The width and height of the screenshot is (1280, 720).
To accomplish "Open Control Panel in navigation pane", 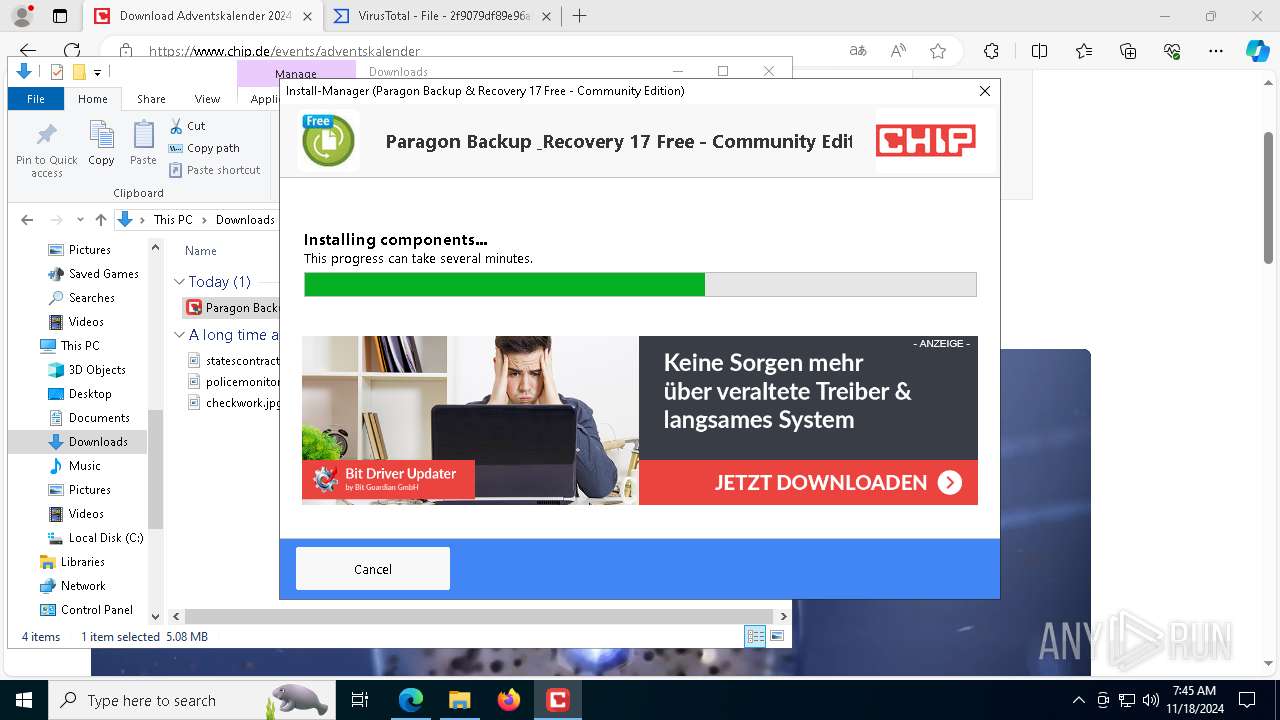I will click(x=86, y=610).
